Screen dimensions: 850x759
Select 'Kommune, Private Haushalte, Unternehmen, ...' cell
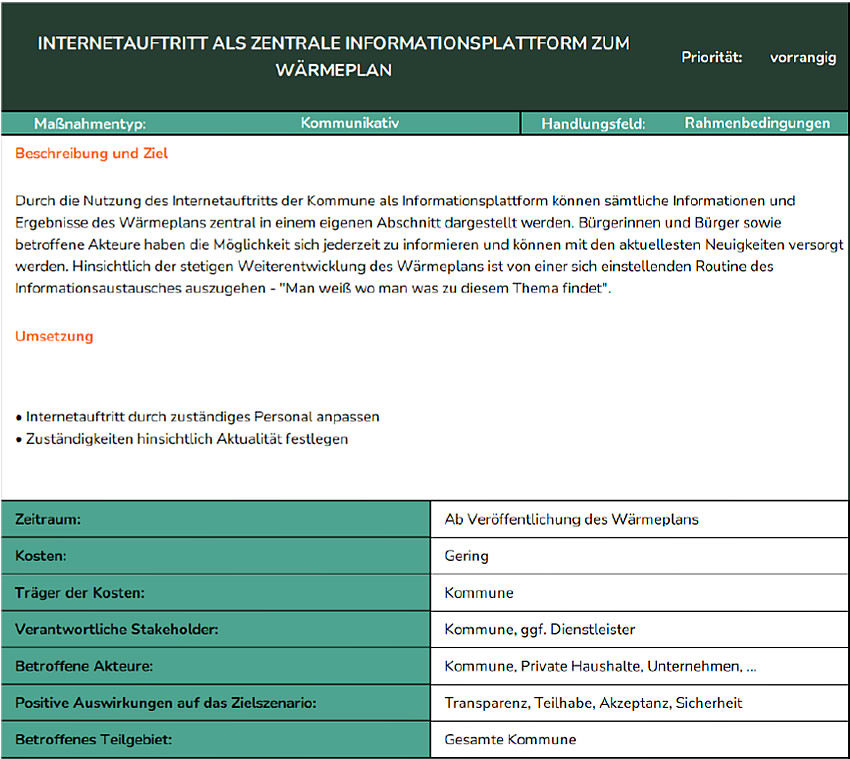pyautogui.click(x=600, y=666)
